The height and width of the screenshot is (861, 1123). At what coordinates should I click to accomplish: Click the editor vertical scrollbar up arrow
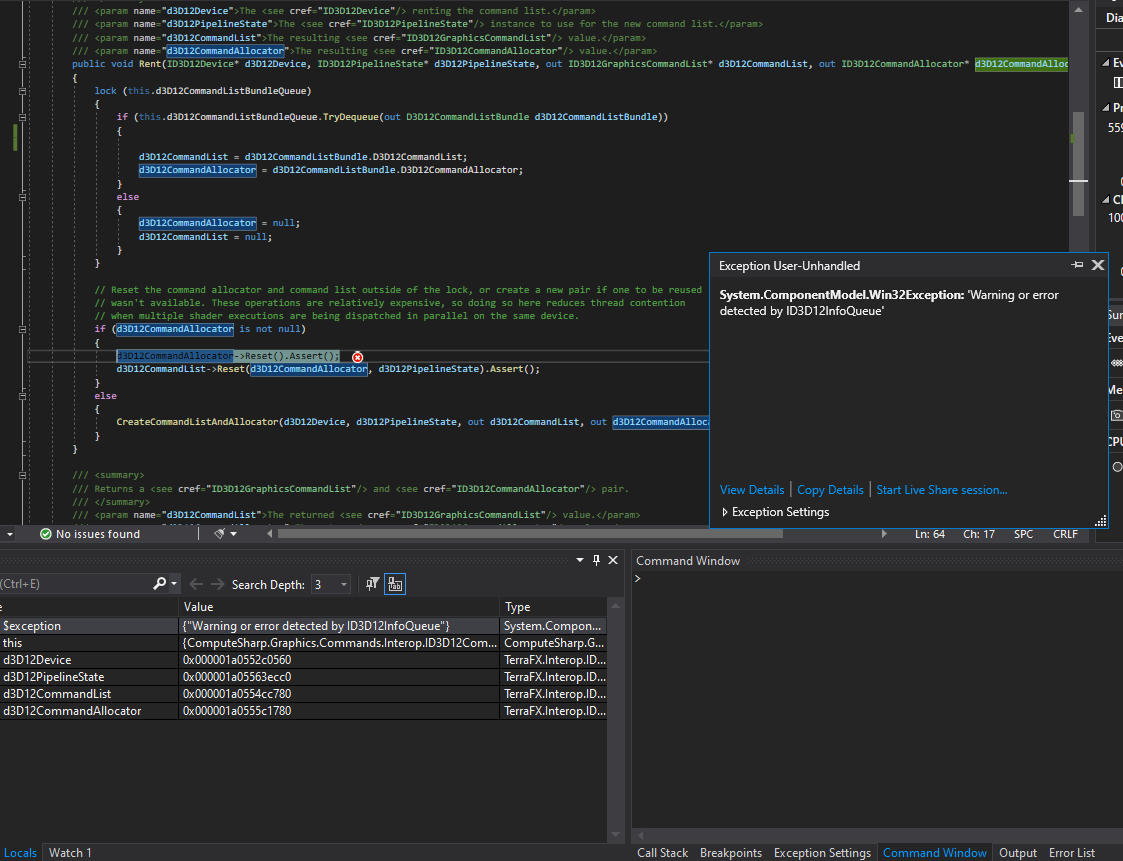pyautogui.click(x=1078, y=10)
